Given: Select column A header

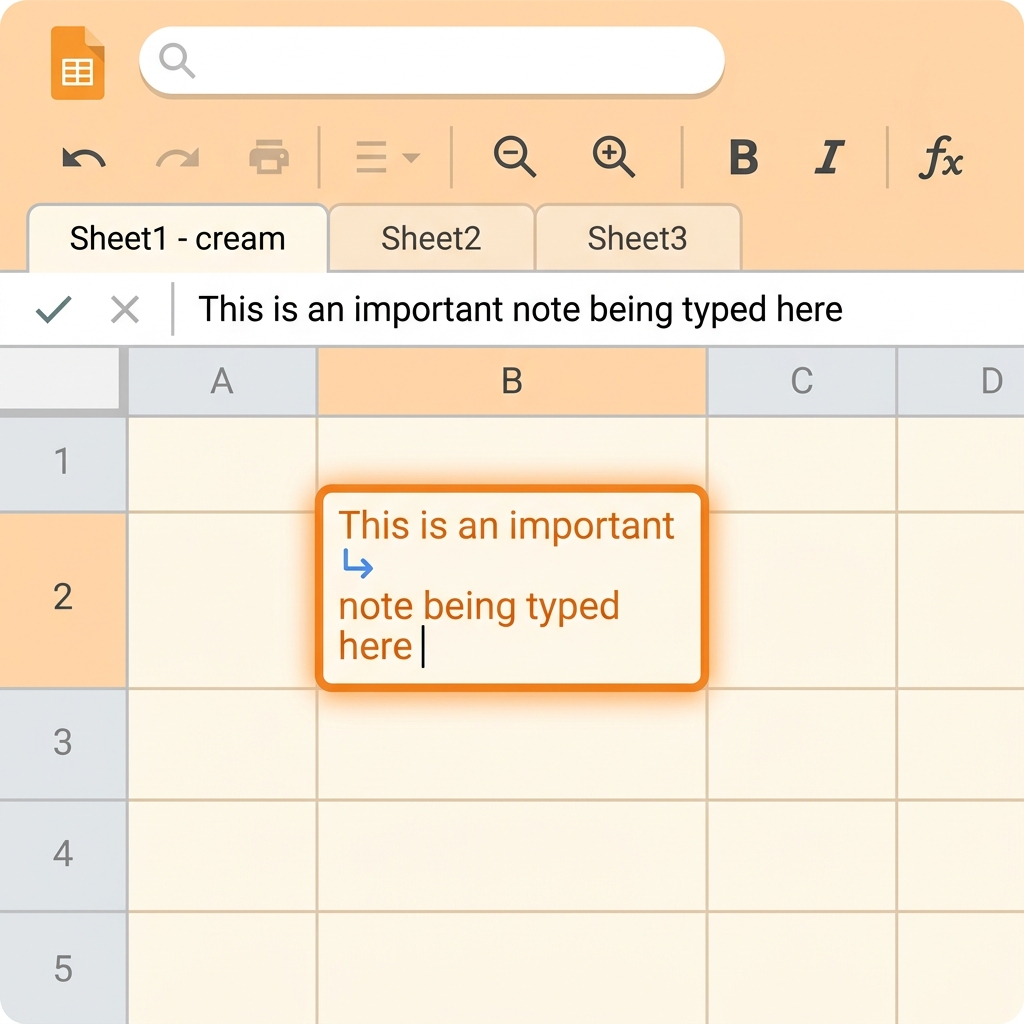Looking at the screenshot, I should click(x=222, y=381).
